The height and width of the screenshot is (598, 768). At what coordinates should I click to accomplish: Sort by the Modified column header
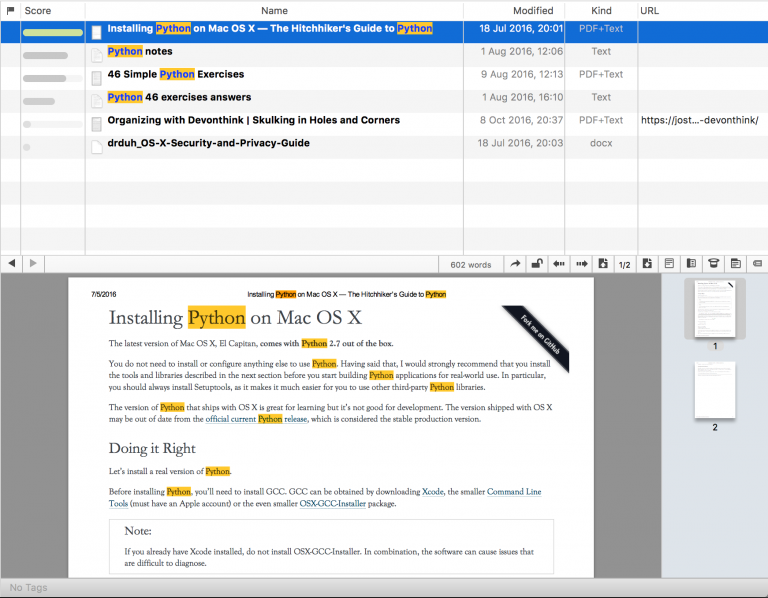(533, 11)
